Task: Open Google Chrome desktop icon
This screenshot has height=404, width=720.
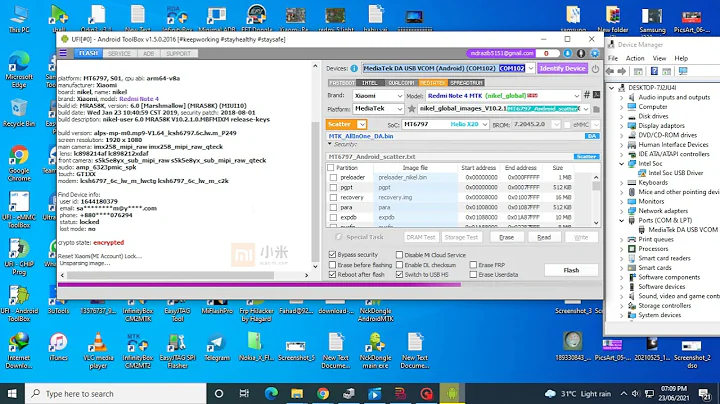Action: point(19,163)
